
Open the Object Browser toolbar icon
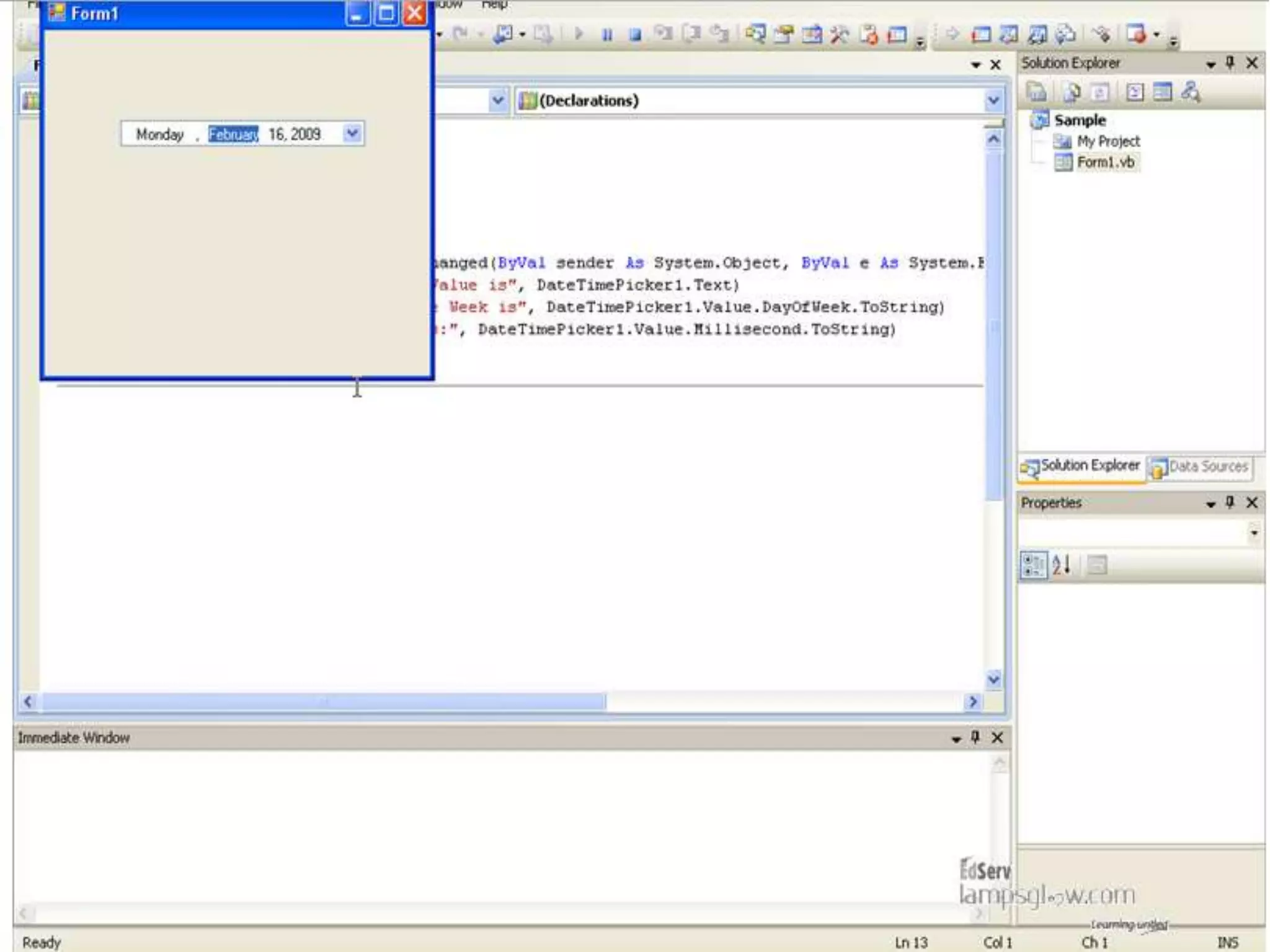tap(812, 34)
